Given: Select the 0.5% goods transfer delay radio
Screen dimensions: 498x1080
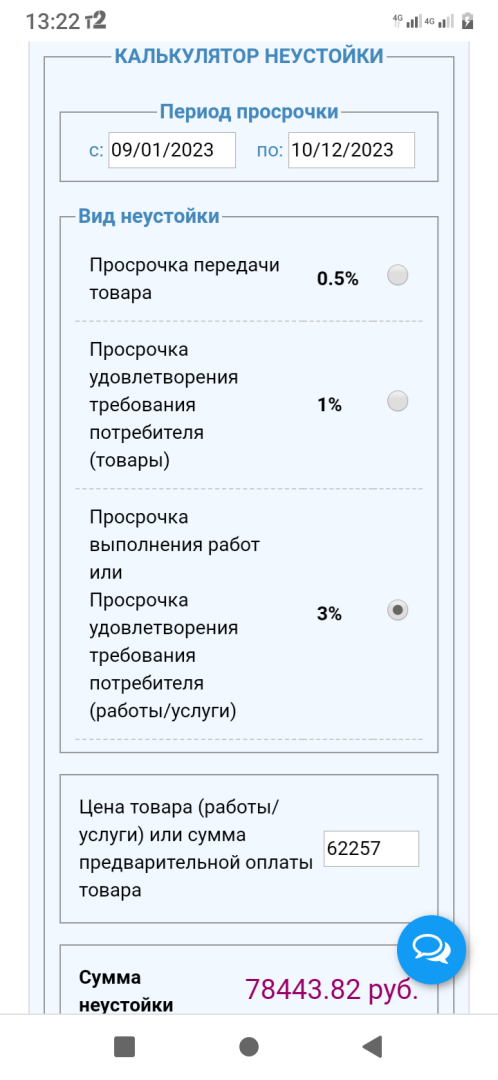Looking at the screenshot, I should 397,276.
